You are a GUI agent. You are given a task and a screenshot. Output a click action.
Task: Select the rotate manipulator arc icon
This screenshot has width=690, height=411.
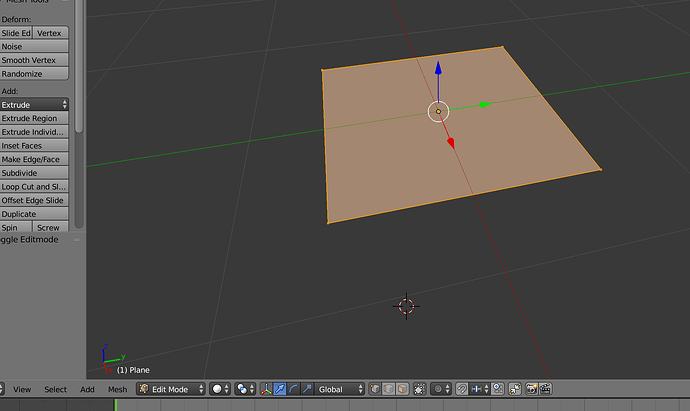293,389
